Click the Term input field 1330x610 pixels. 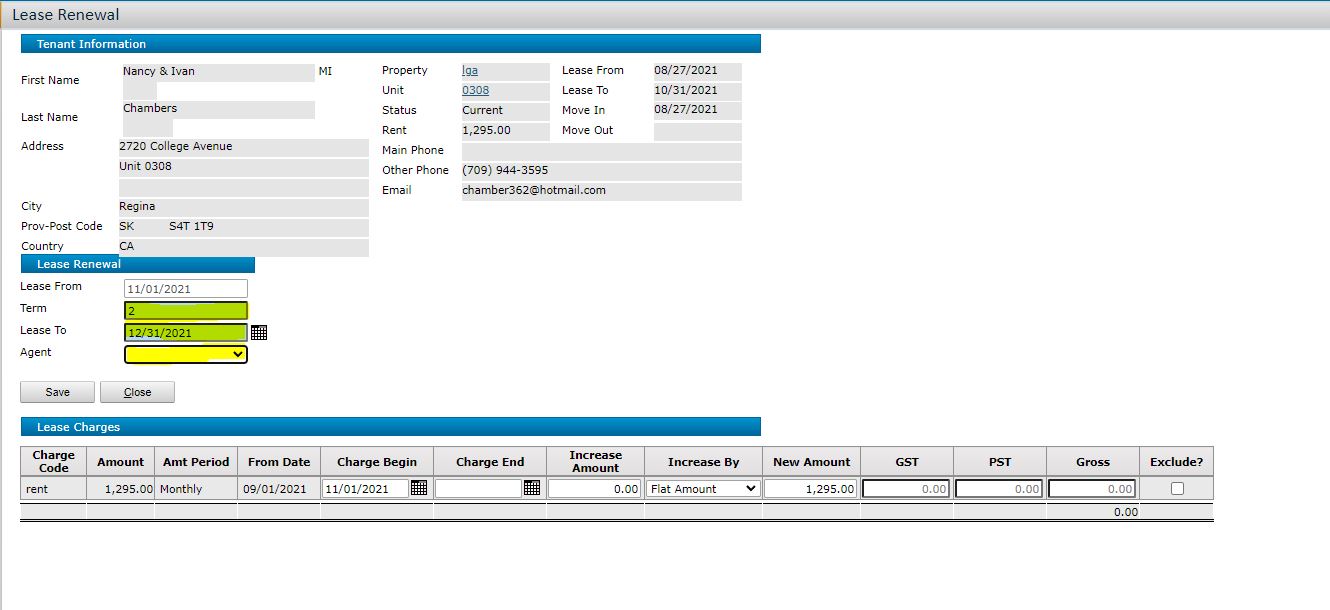pyautogui.click(x=186, y=311)
